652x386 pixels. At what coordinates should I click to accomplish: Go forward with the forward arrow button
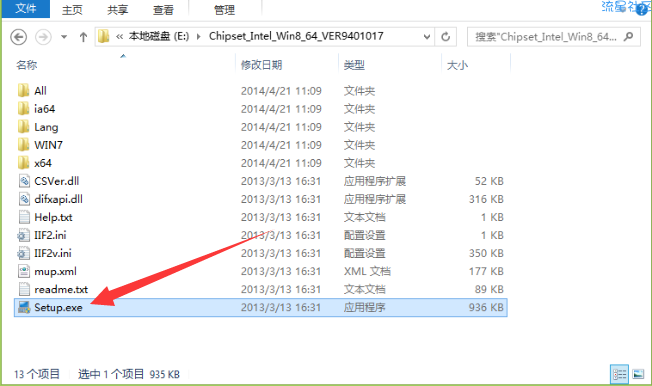(43, 37)
